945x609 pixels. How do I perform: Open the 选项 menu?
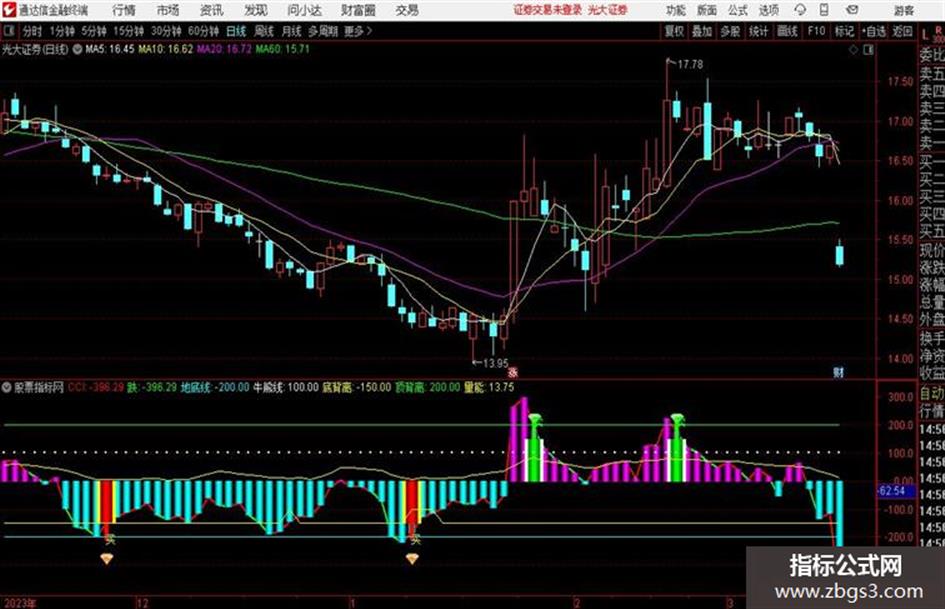(769, 10)
